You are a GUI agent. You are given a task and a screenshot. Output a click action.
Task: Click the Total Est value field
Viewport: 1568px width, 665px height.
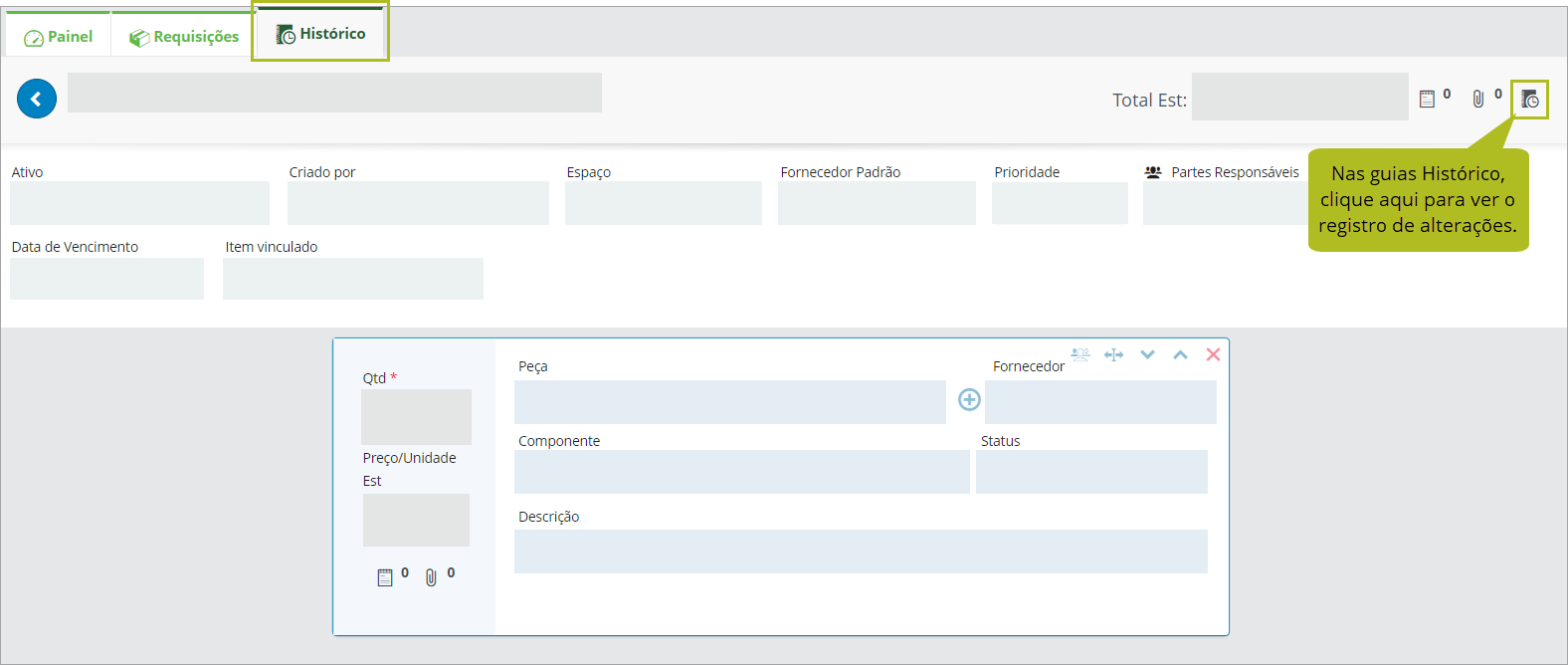click(1300, 97)
